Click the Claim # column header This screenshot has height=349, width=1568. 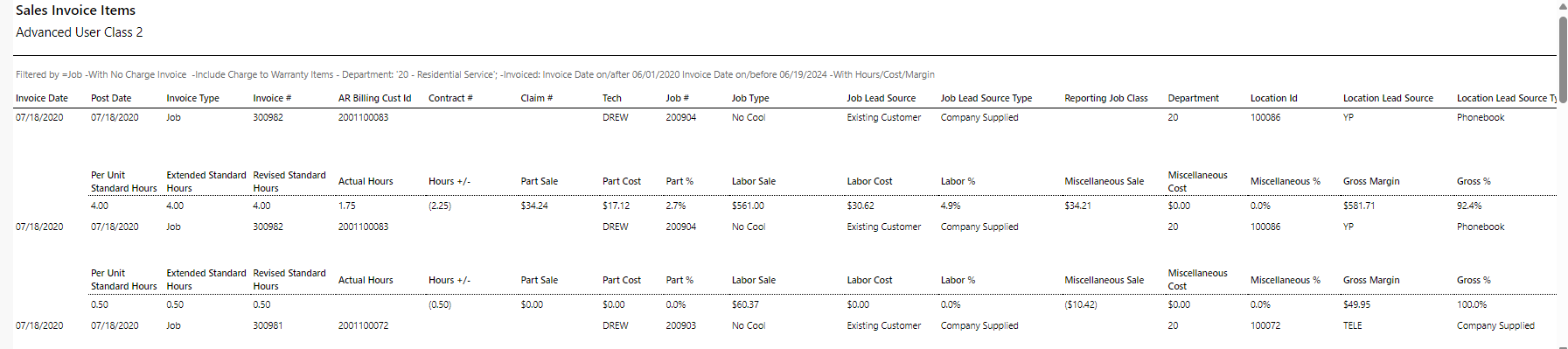537,98
